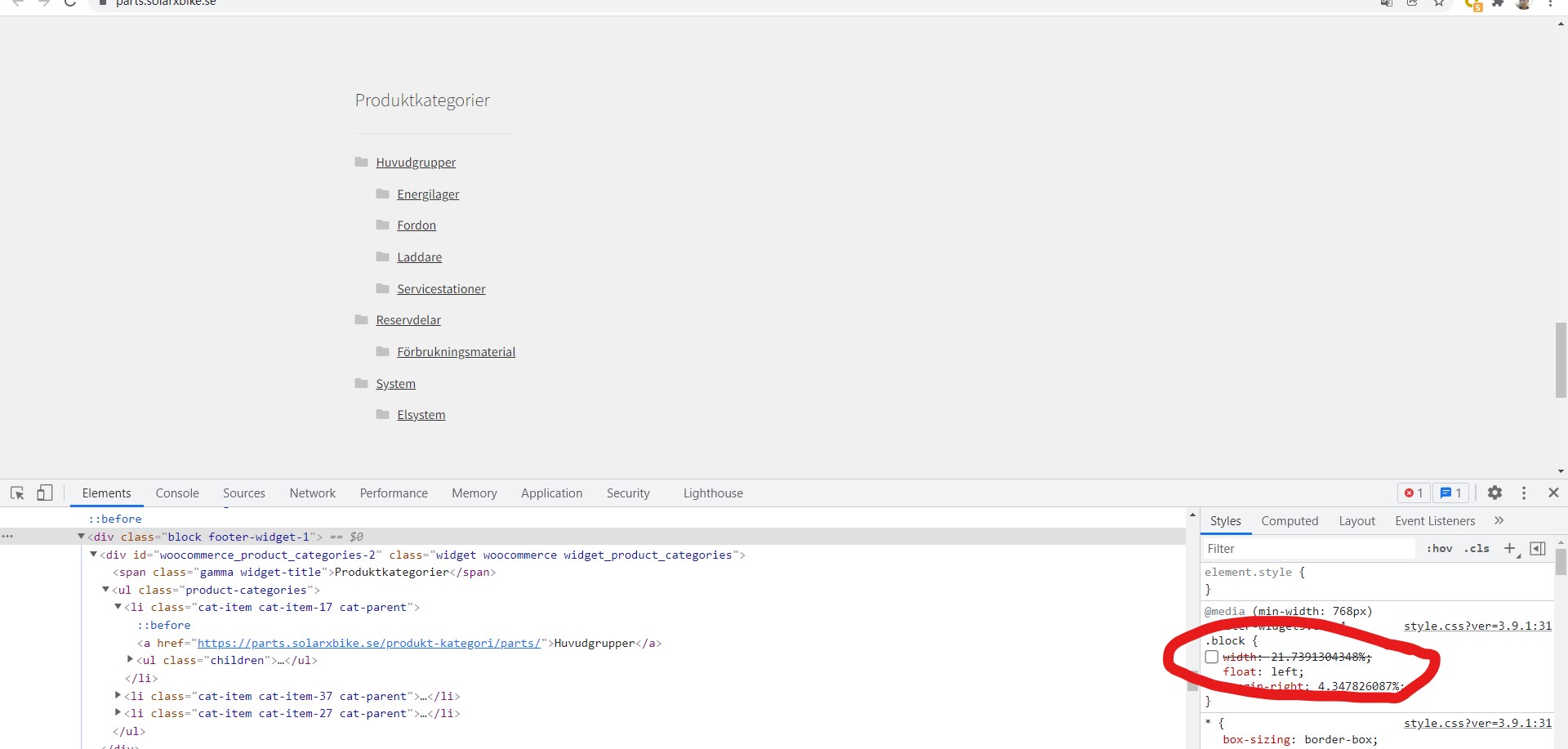
Task: Expand the li cat-item-27 node
Action: coord(118,713)
